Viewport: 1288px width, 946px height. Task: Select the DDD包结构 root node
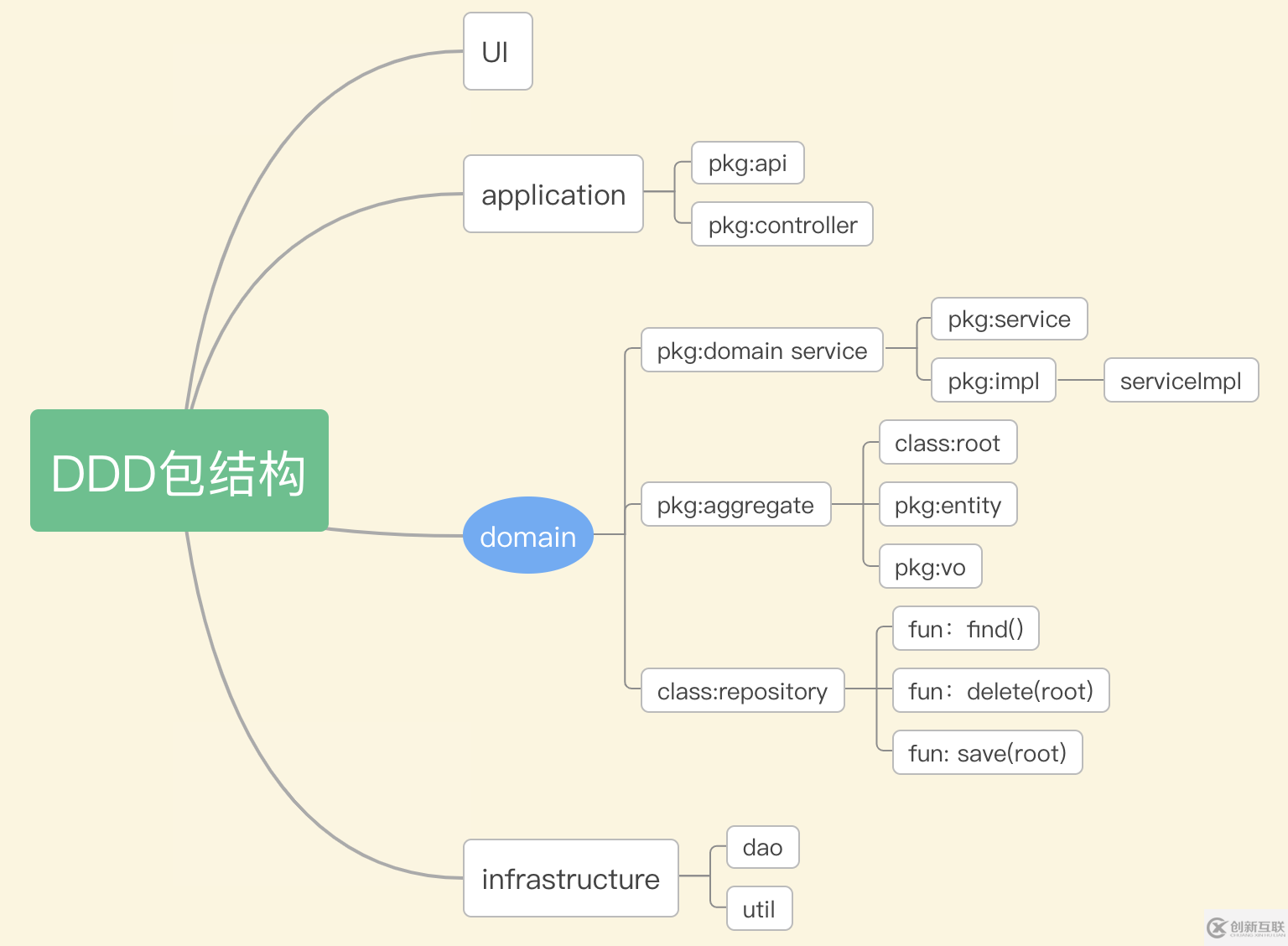(x=179, y=470)
